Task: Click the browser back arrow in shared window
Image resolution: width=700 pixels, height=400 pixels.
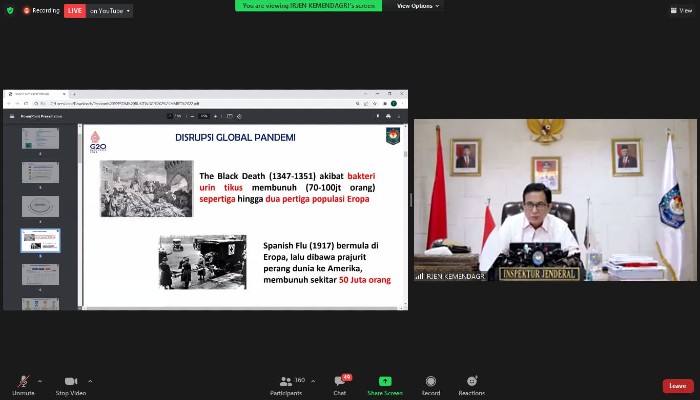Action: pos(10,103)
